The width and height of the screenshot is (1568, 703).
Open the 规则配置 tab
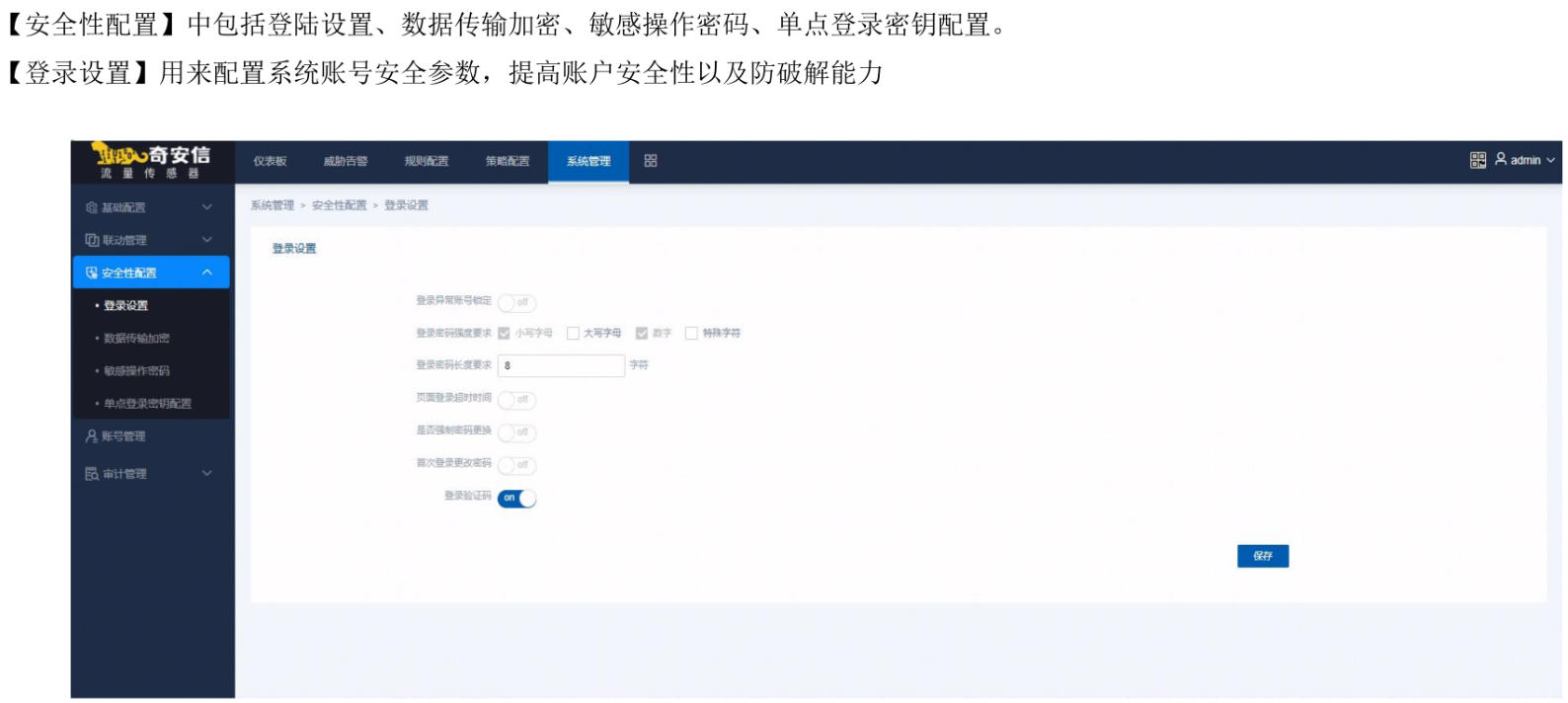(x=427, y=161)
